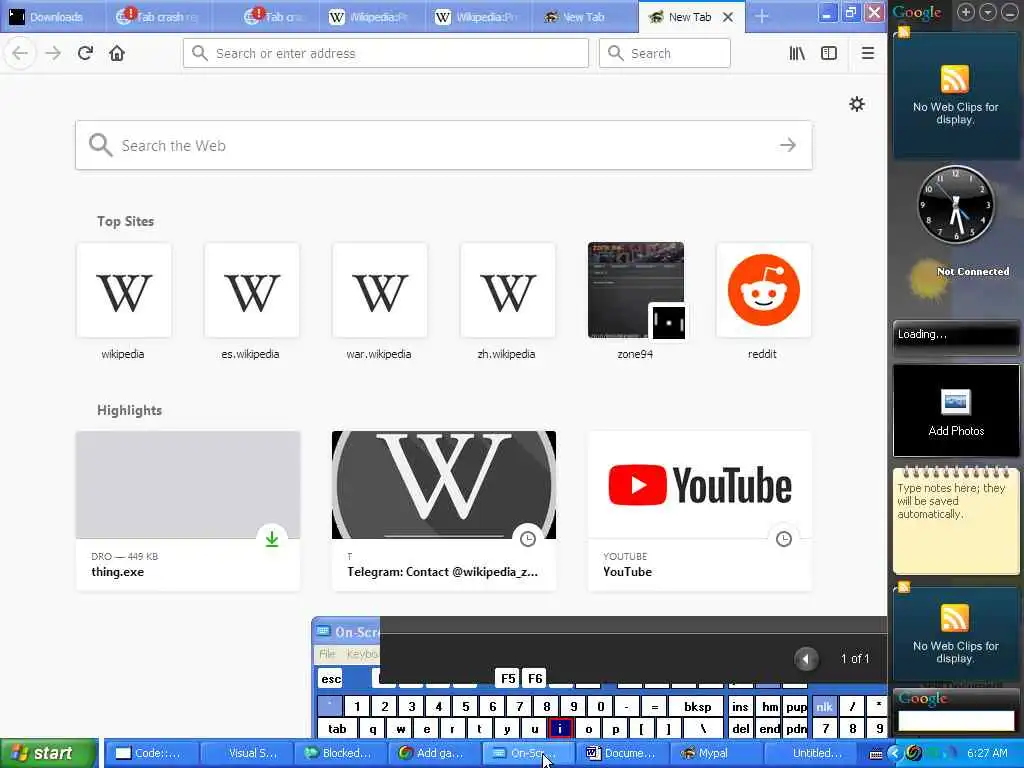
Task: Open the hamburger application menu
Action: click(x=867, y=53)
